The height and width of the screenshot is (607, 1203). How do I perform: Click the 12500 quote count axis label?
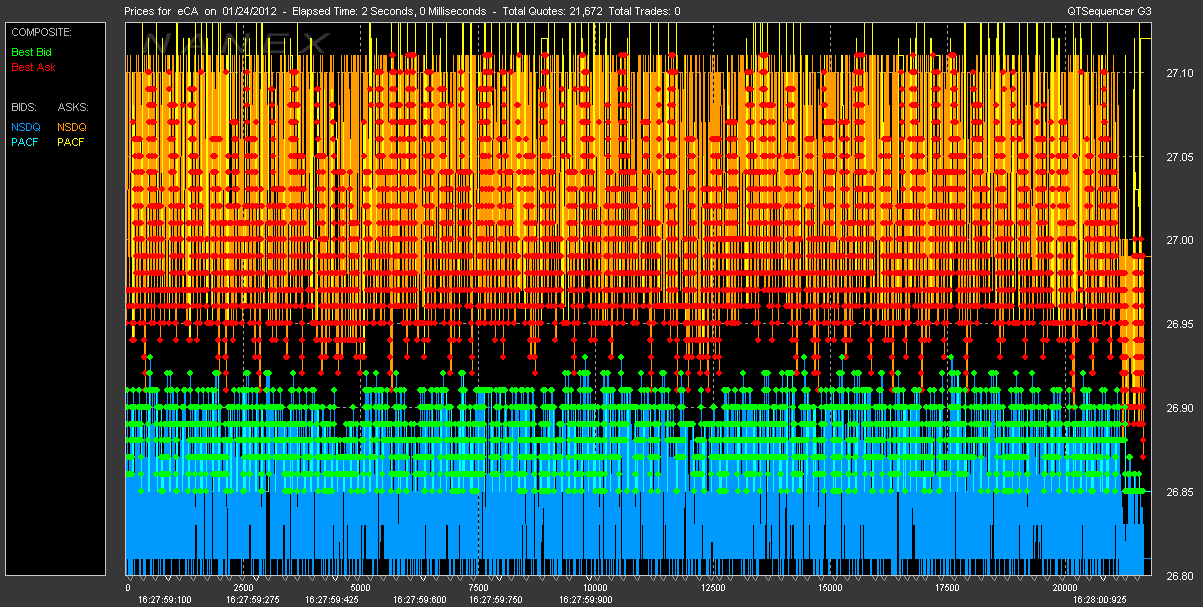(713, 588)
